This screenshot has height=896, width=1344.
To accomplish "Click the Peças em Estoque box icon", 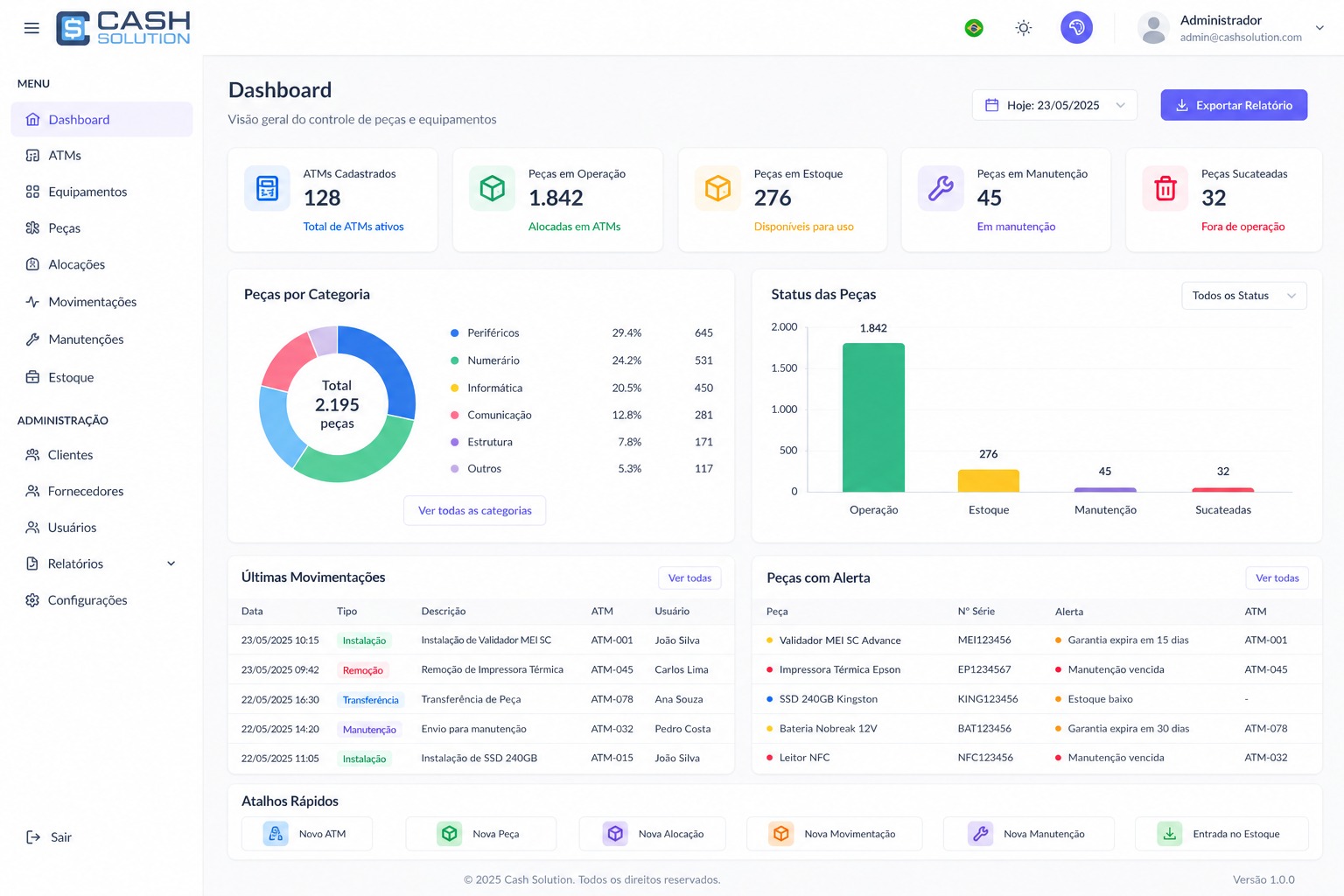I will [x=717, y=188].
